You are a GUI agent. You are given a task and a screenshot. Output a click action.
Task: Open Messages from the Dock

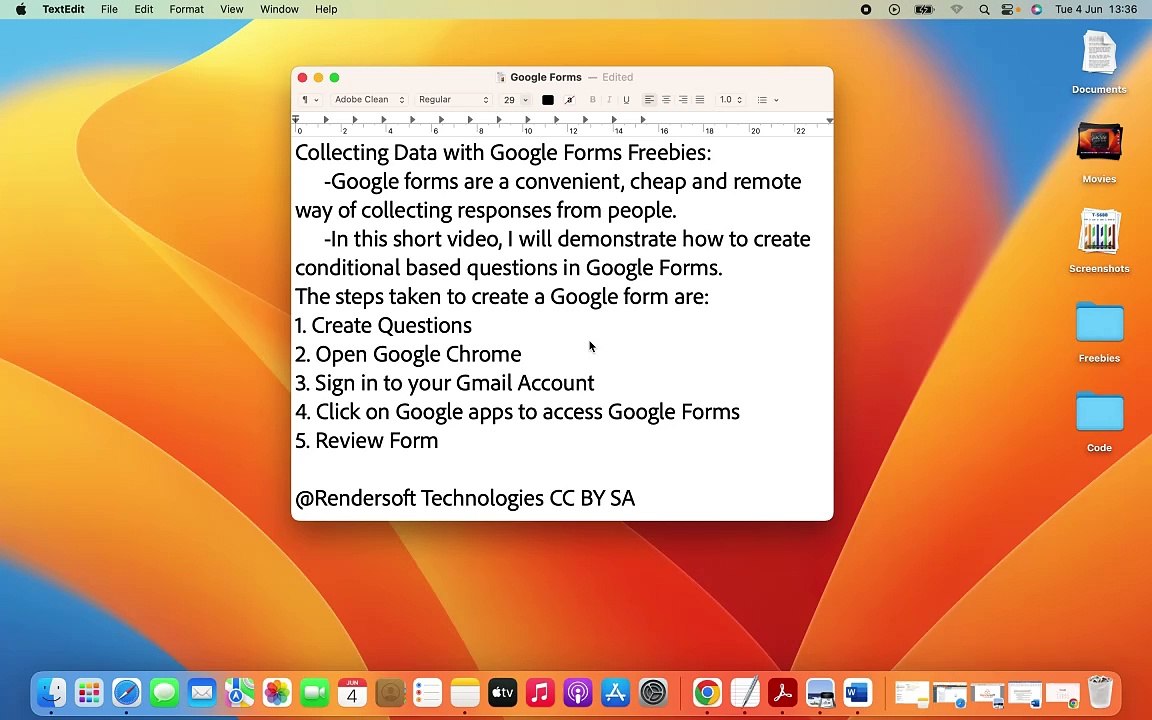(x=164, y=692)
